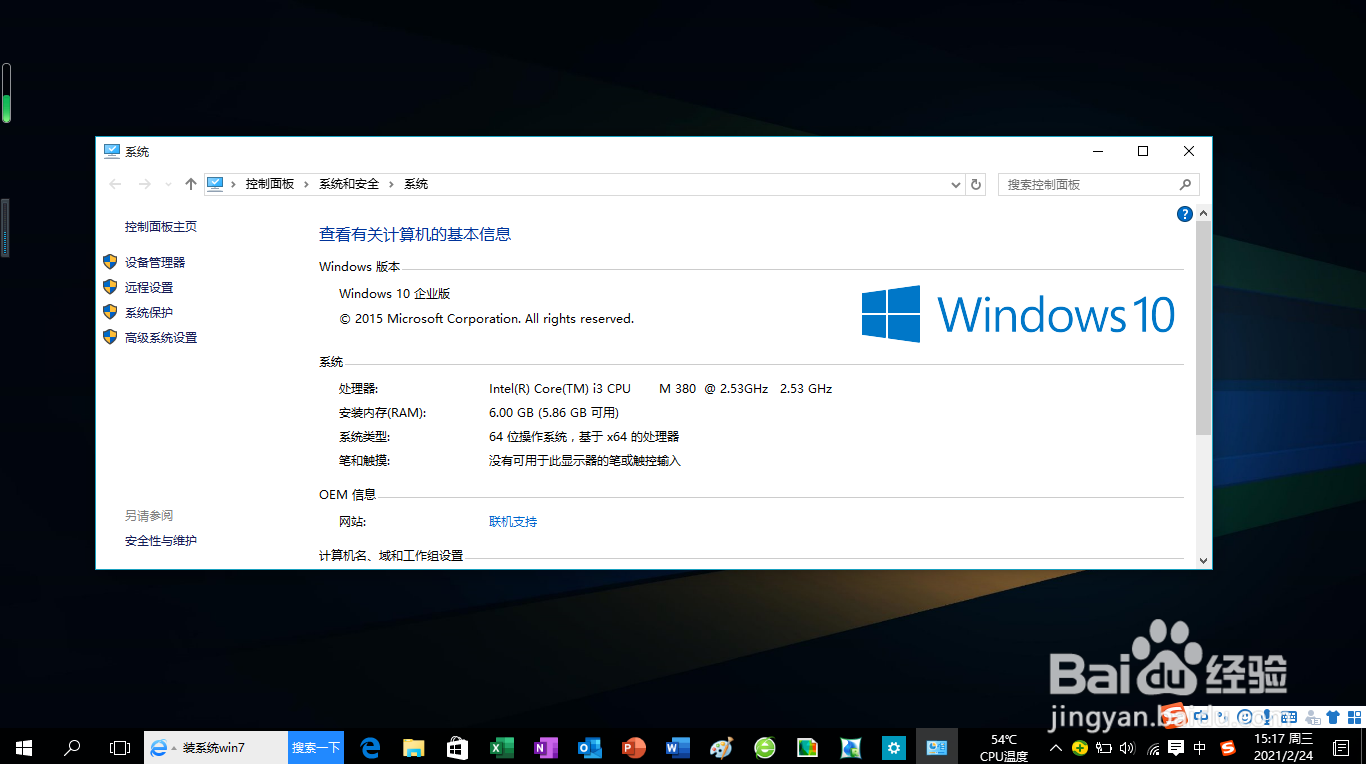Image resolution: width=1366 pixels, height=764 pixels.
Task: Expand the address bar history dropdown
Action: coord(956,184)
